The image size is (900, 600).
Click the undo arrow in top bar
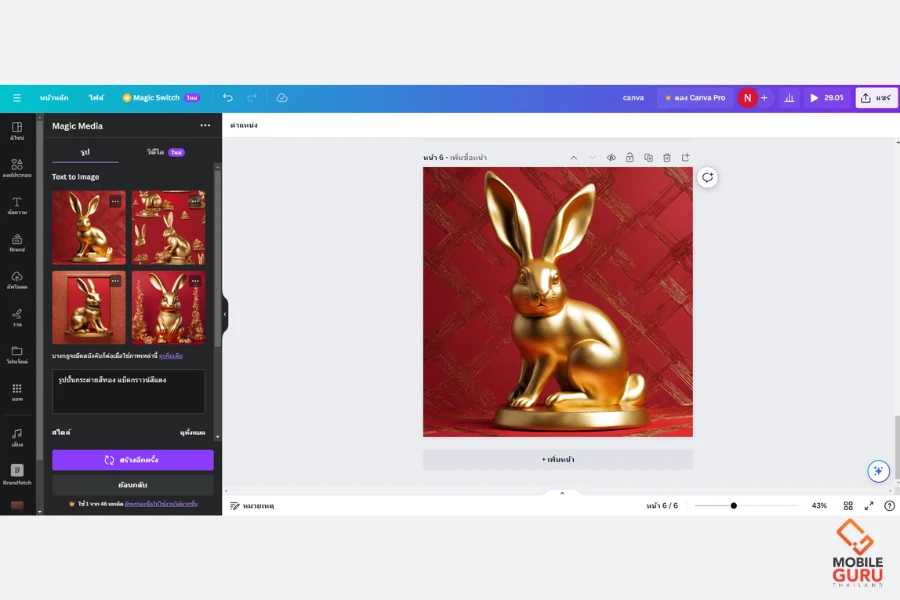click(x=228, y=98)
